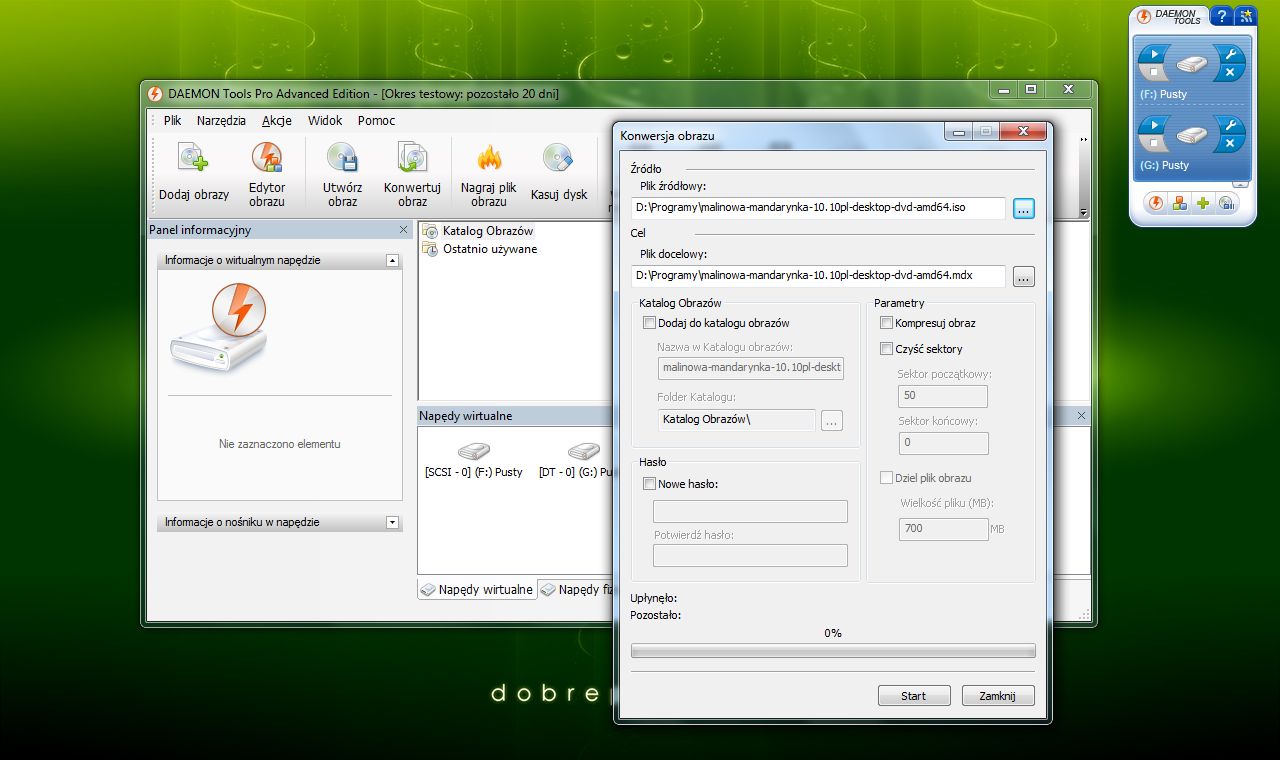Click the gadget drive F: disk icon
The width and height of the screenshot is (1280, 760).
tap(1191, 65)
